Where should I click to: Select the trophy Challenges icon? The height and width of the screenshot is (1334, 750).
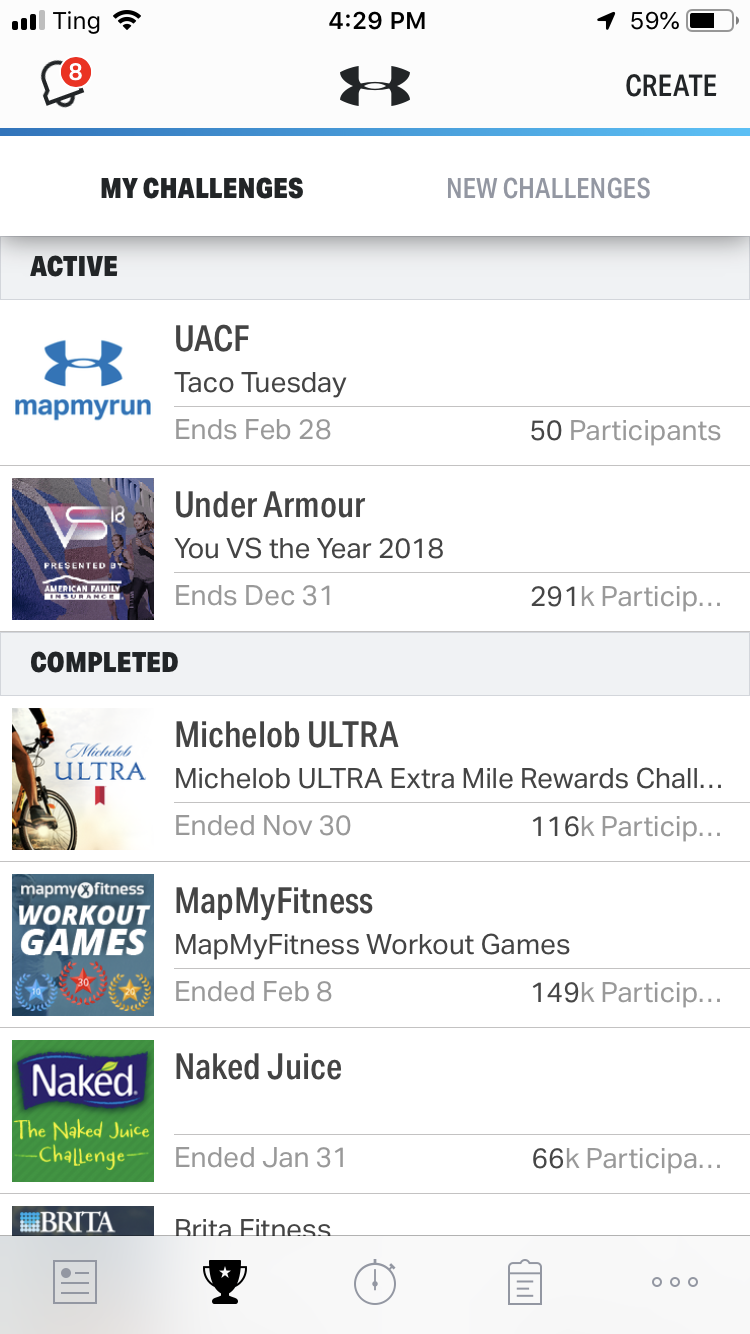coord(225,1281)
